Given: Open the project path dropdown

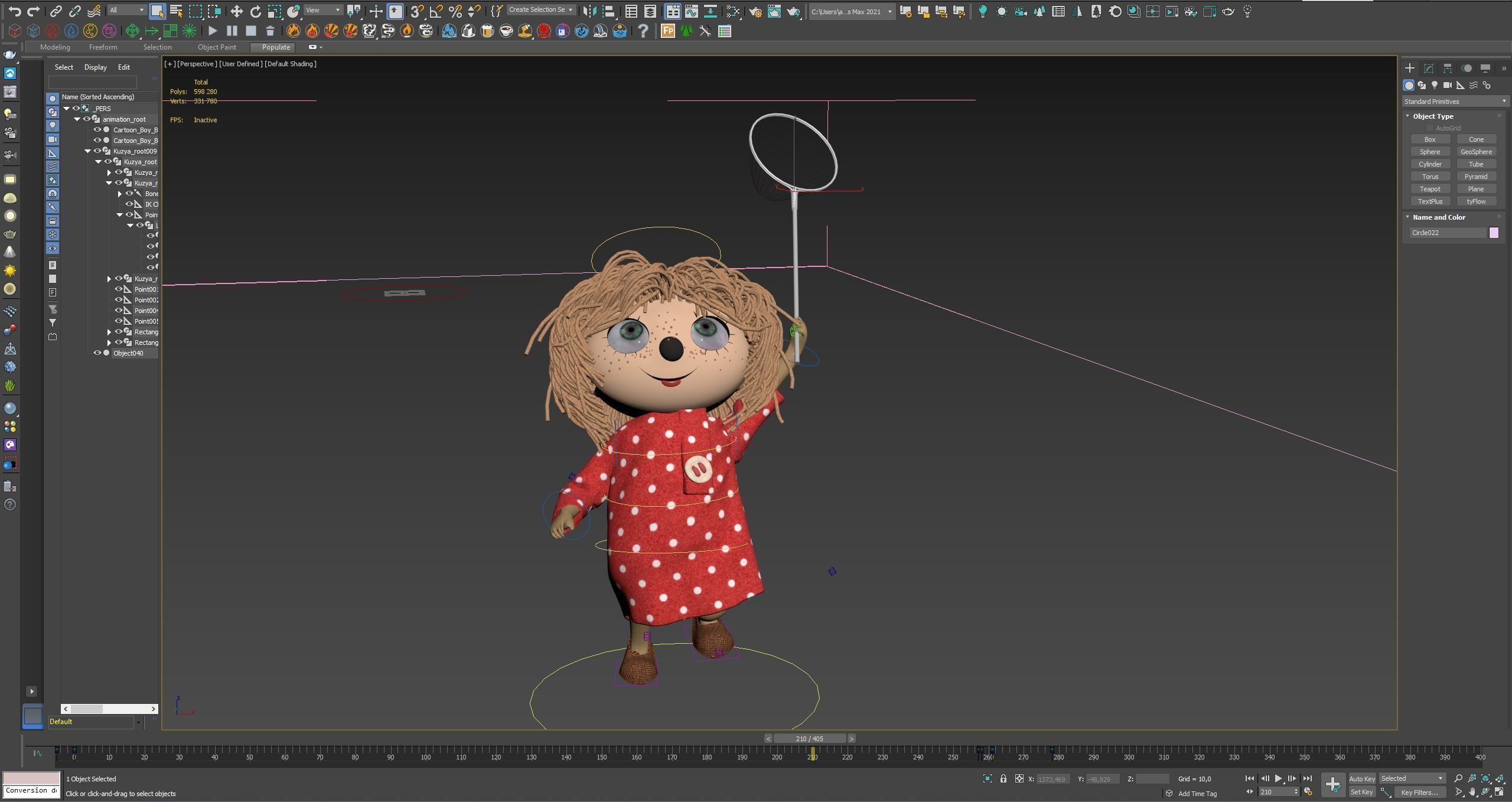Looking at the screenshot, I should tap(852, 11).
